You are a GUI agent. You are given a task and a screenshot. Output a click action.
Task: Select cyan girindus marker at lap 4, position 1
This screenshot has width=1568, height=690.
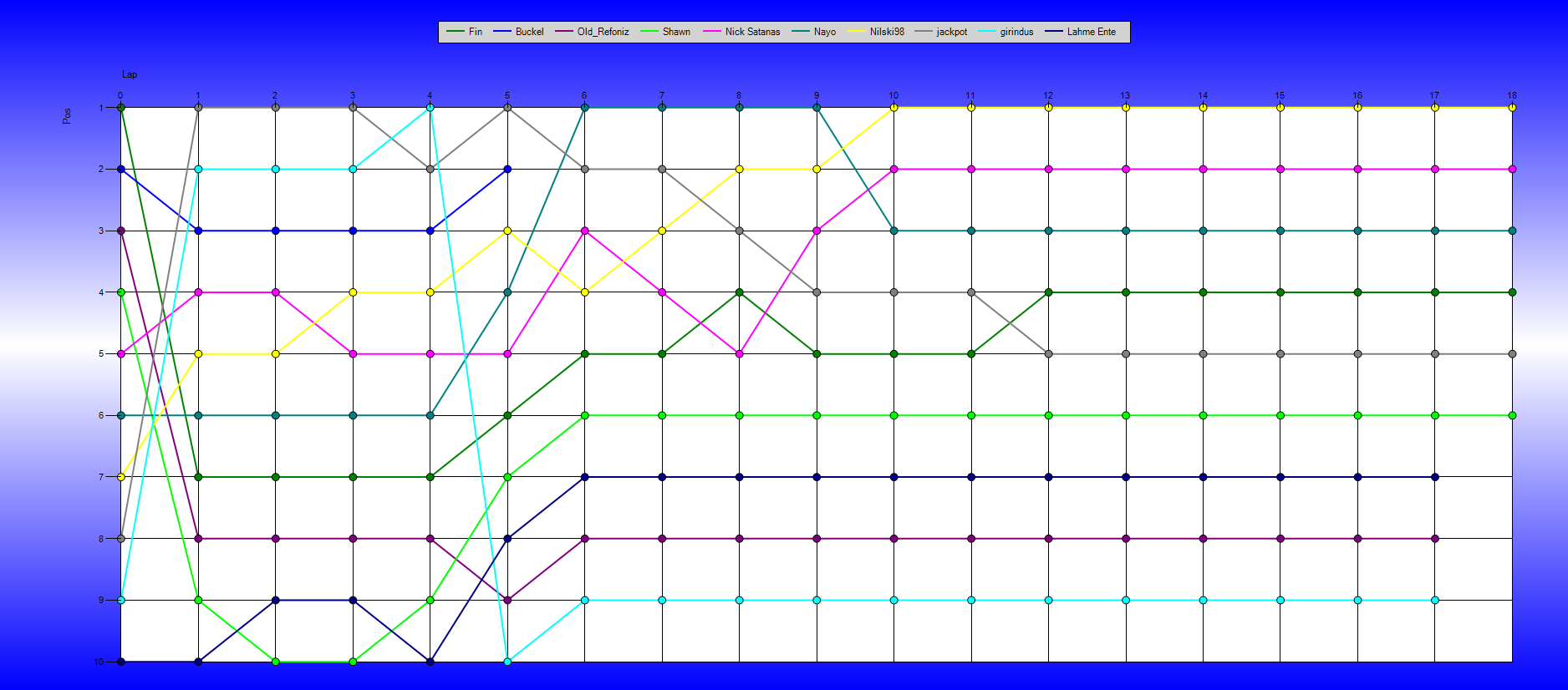pos(430,108)
